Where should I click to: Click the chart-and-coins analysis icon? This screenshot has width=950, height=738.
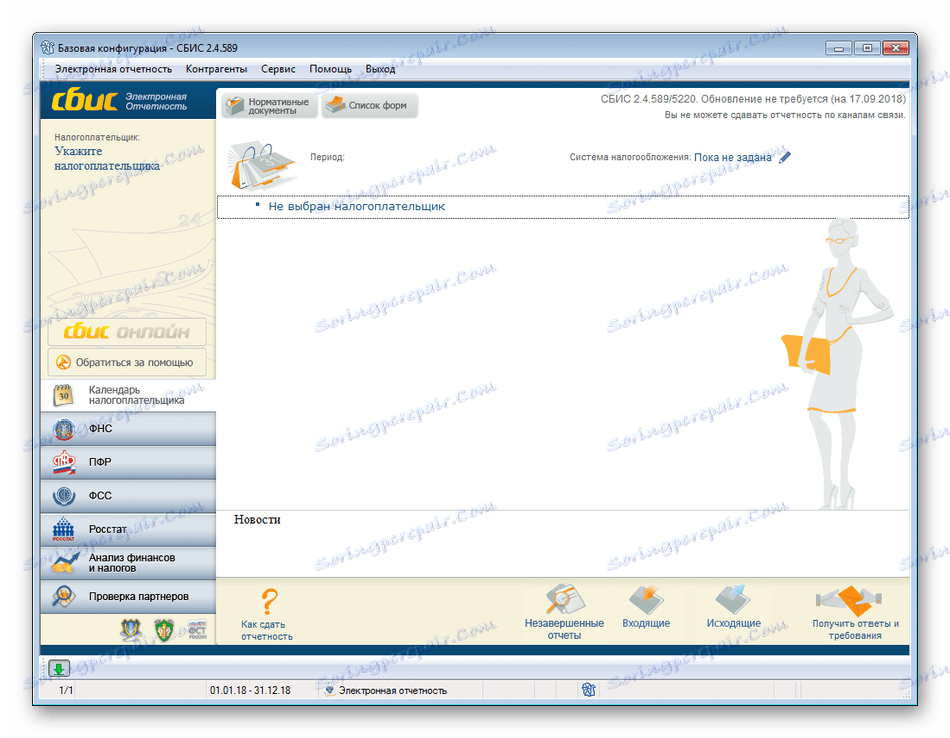(64, 563)
